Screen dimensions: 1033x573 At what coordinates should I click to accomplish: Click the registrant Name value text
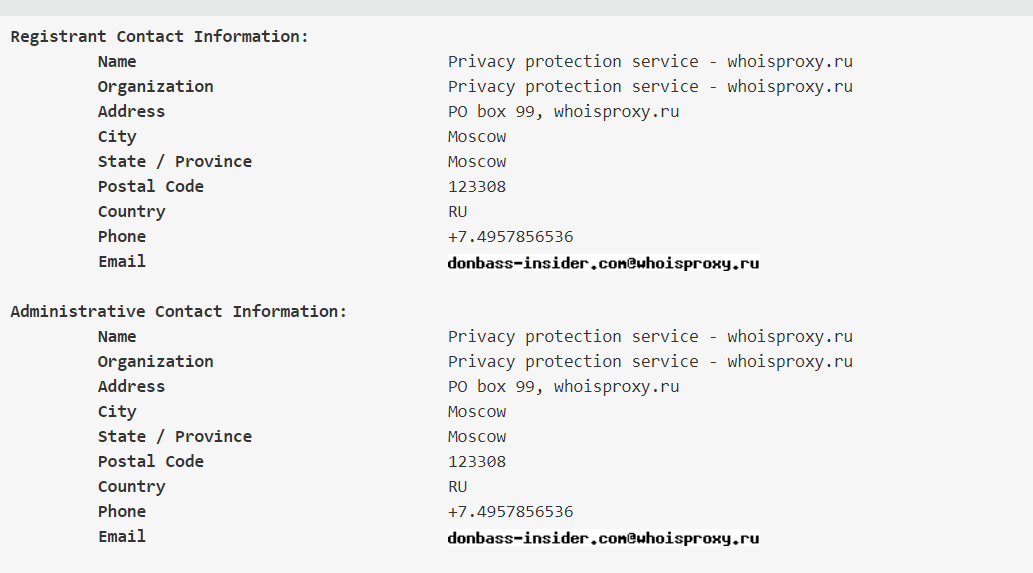point(650,62)
